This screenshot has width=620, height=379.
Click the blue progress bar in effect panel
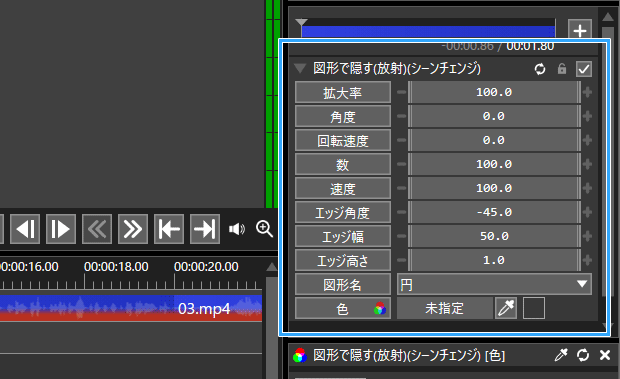pyautogui.click(x=428, y=32)
